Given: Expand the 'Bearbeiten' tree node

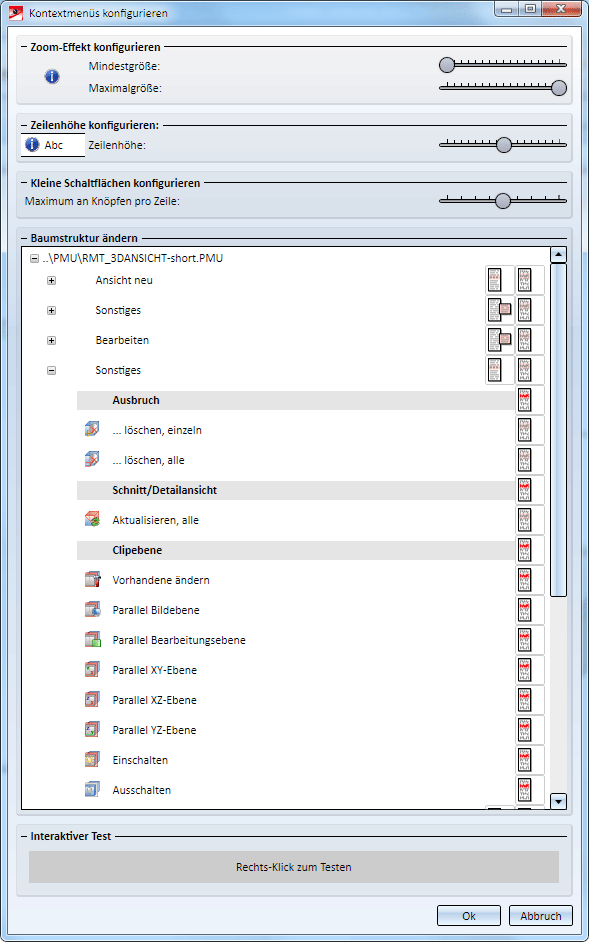Looking at the screenshot, I should [x=52, y=341].
